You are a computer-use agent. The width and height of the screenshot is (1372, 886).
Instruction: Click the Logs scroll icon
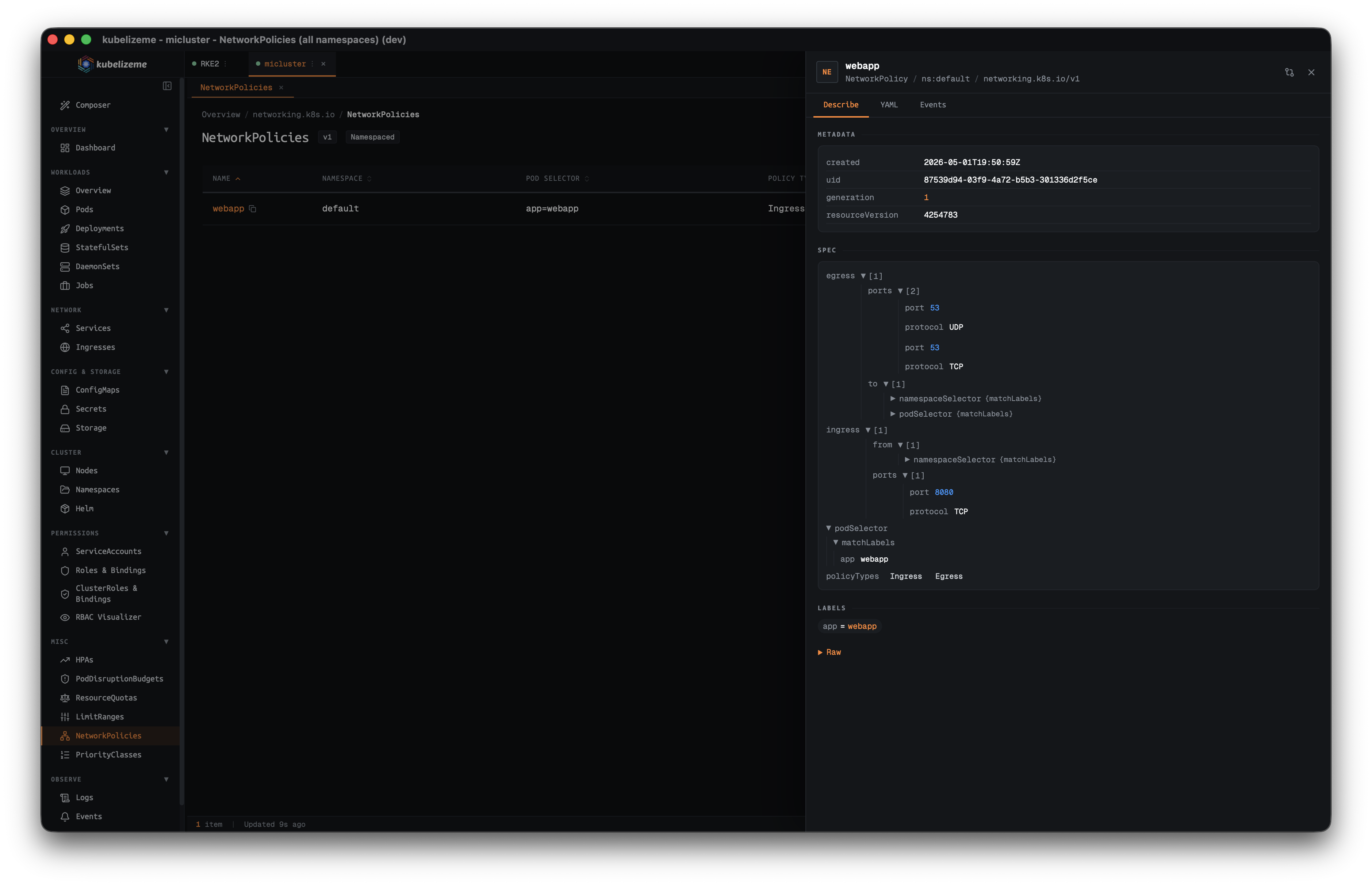click(x=65, y=797)
